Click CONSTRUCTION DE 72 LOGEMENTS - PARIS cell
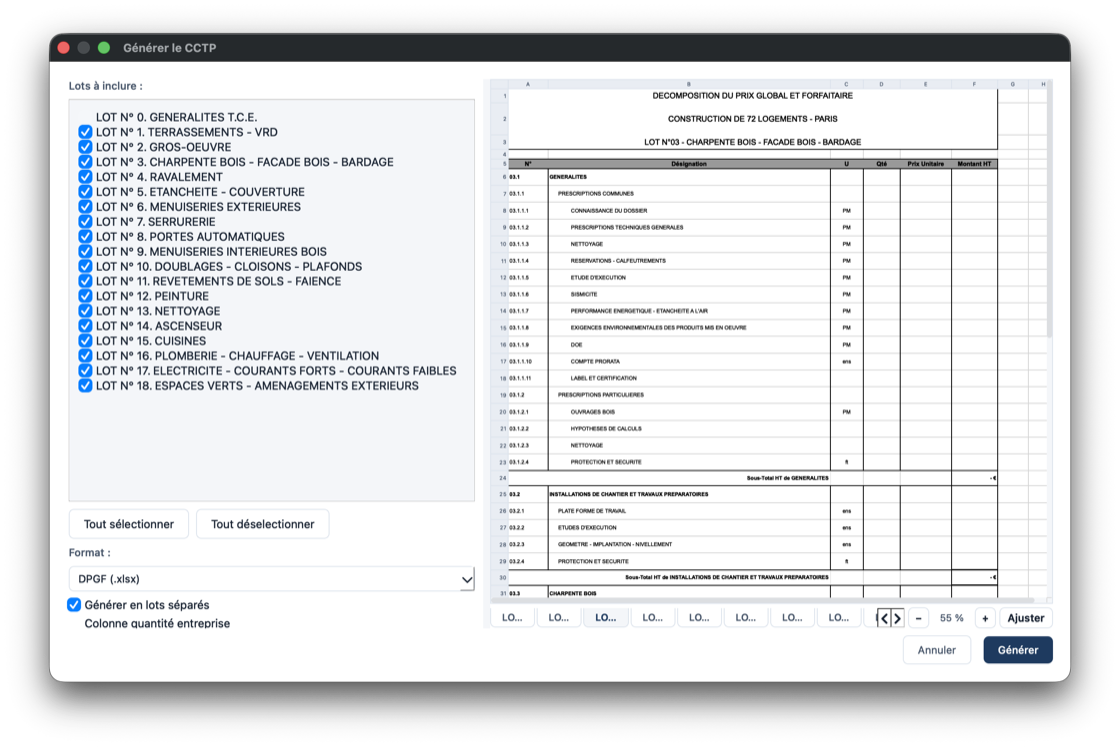The image size is (1120, 747). click(x=752, y=119)
